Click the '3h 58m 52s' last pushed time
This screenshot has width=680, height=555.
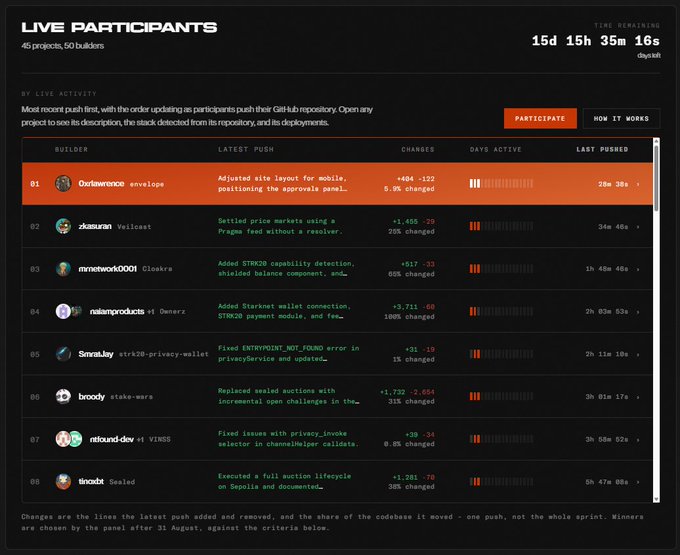click(x=607, y=439)
